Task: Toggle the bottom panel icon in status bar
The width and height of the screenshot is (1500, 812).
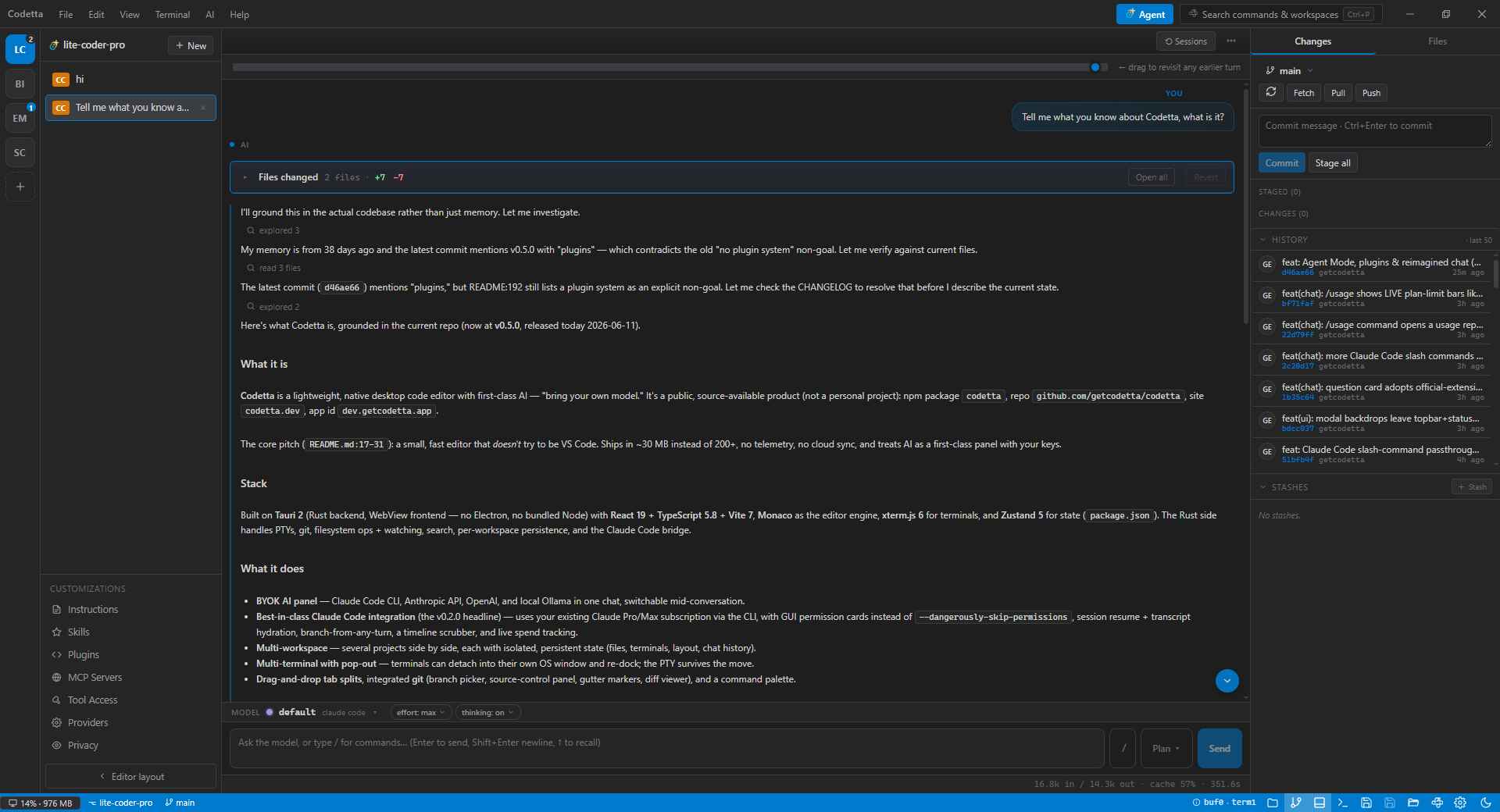Action: (x=1320, y=803)
